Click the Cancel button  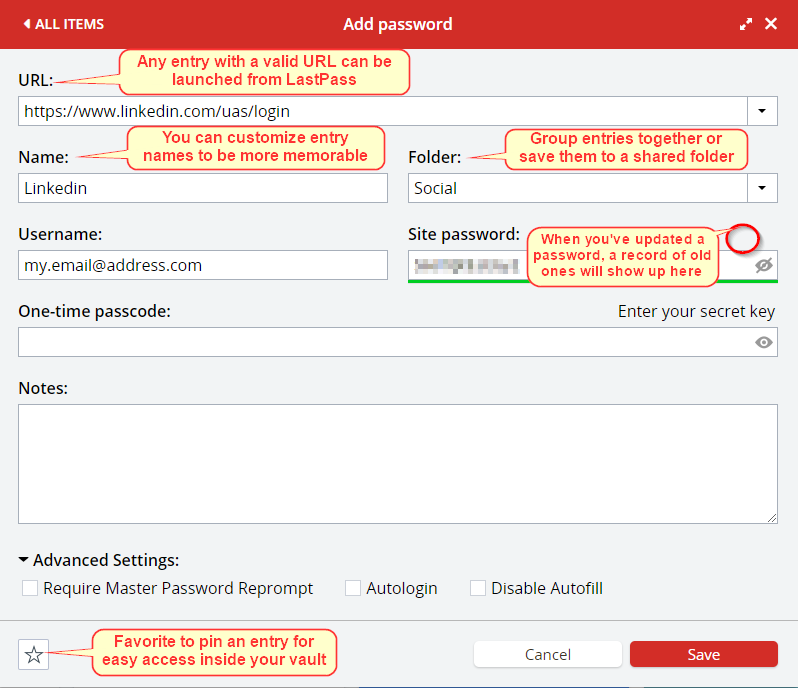[x=548, y=654]
